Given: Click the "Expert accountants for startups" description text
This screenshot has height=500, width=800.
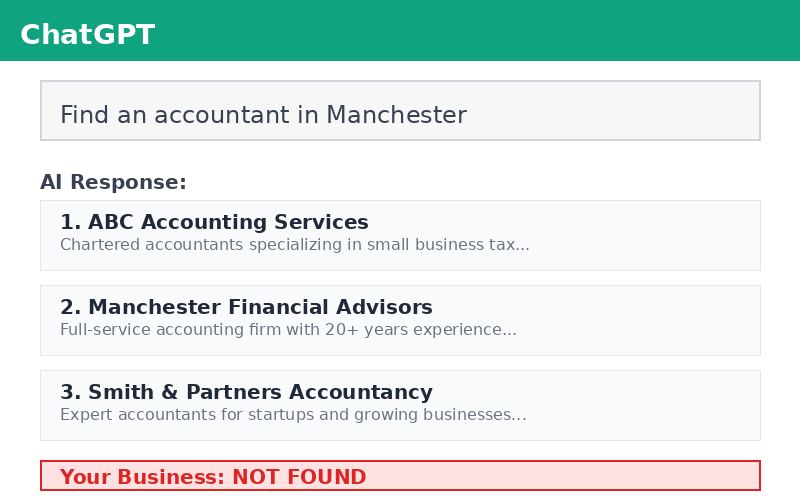Looking at the screenshot, I should 293,415.
